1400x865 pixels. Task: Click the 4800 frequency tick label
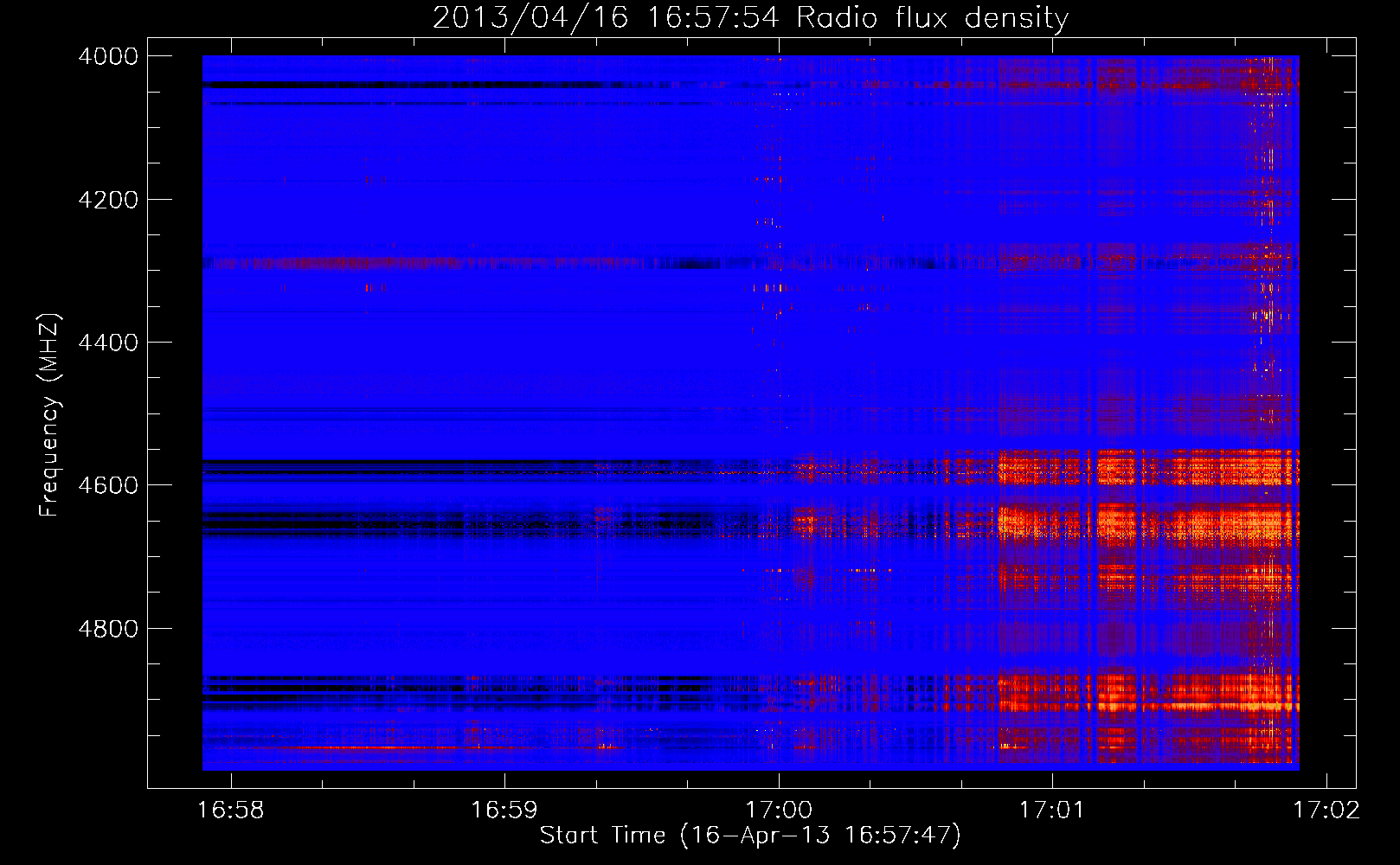click(x=108, y=629)
